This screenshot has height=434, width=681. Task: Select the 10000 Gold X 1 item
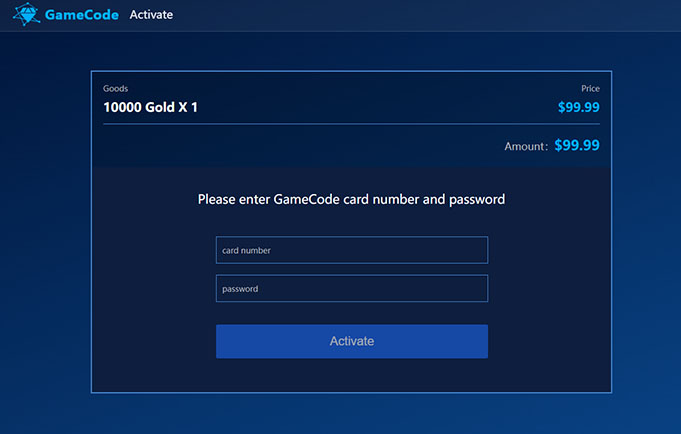tap(150, 107)
